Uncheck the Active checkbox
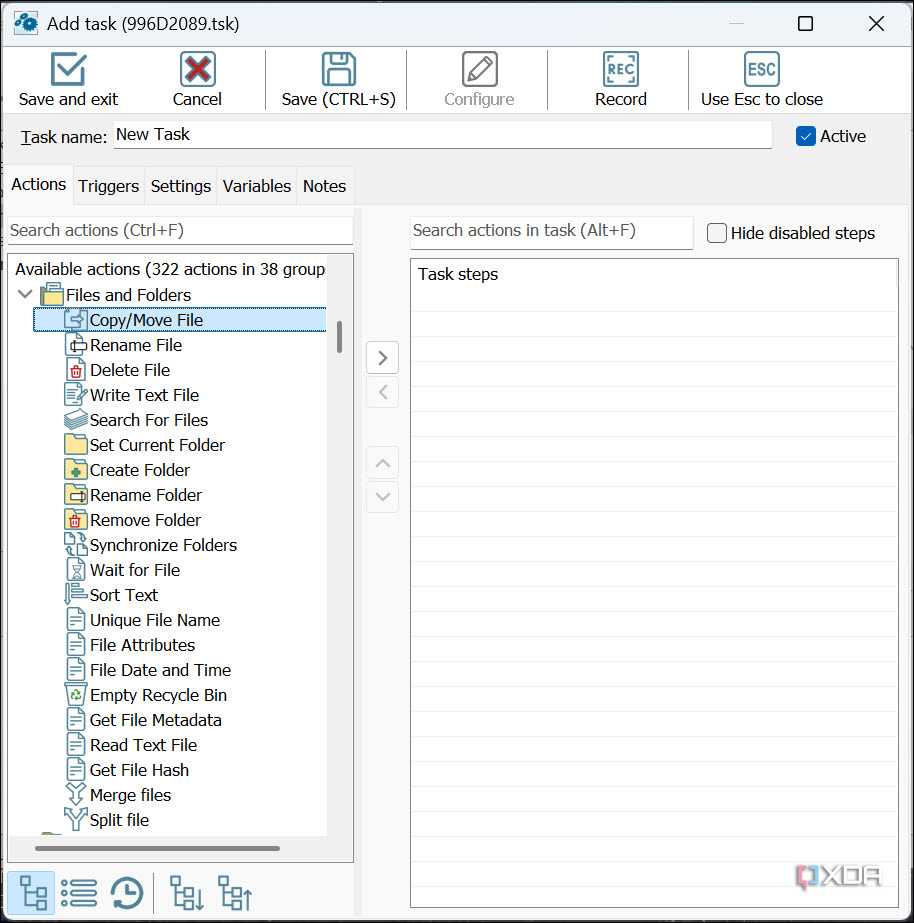The width and height of the screenshot is (914, 923). coord(805,136)
